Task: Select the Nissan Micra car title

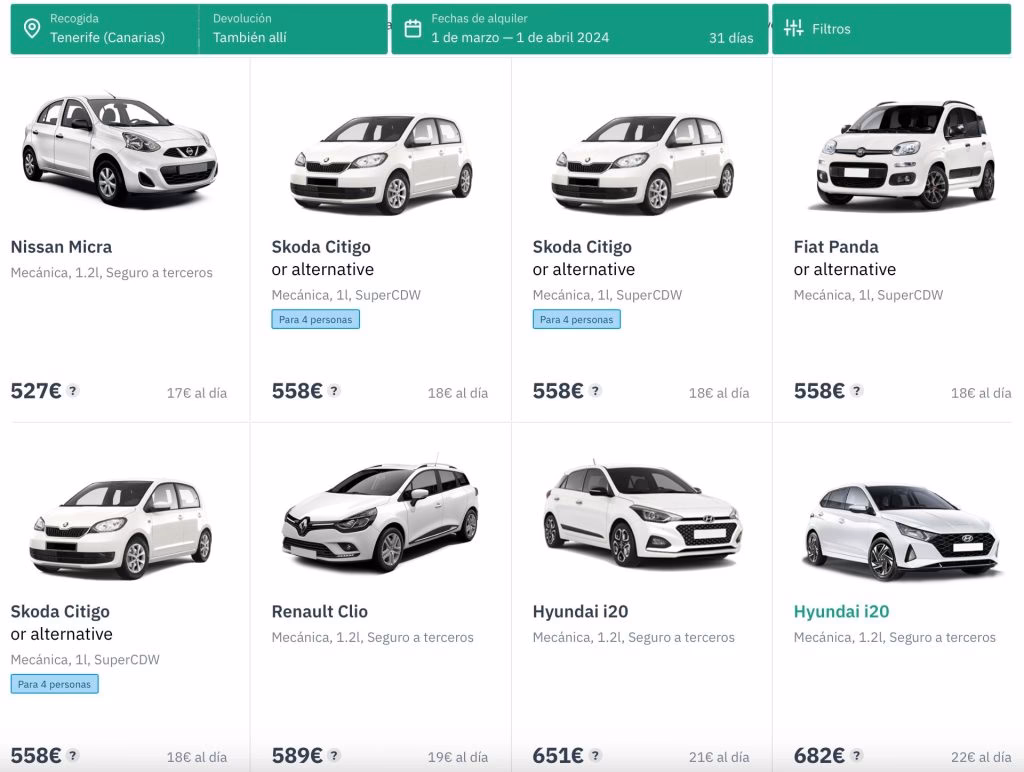Action: coord(61,247)
